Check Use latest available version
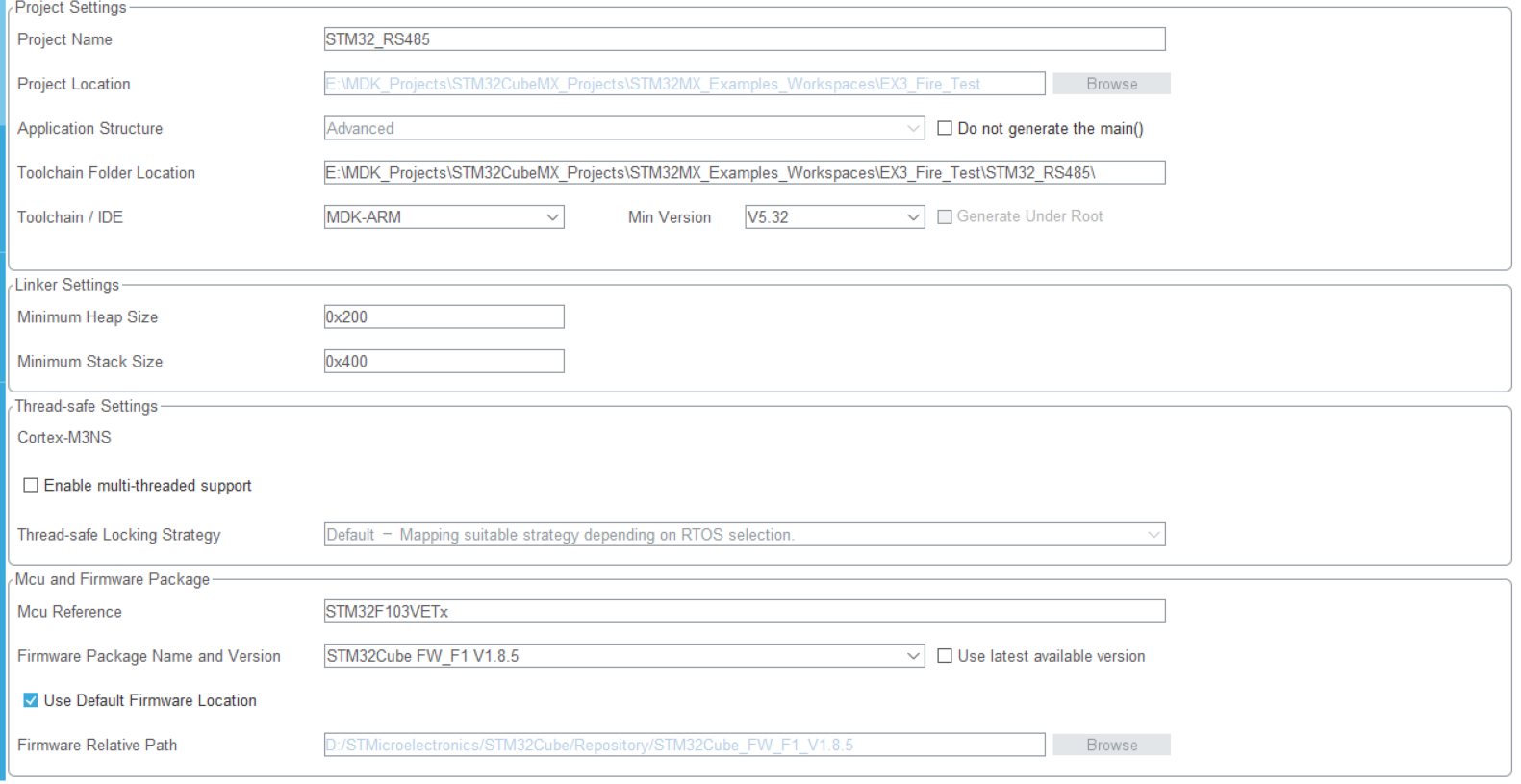Screen dimensions: 1521x784 pyautogui.click(x=945, y=655)
